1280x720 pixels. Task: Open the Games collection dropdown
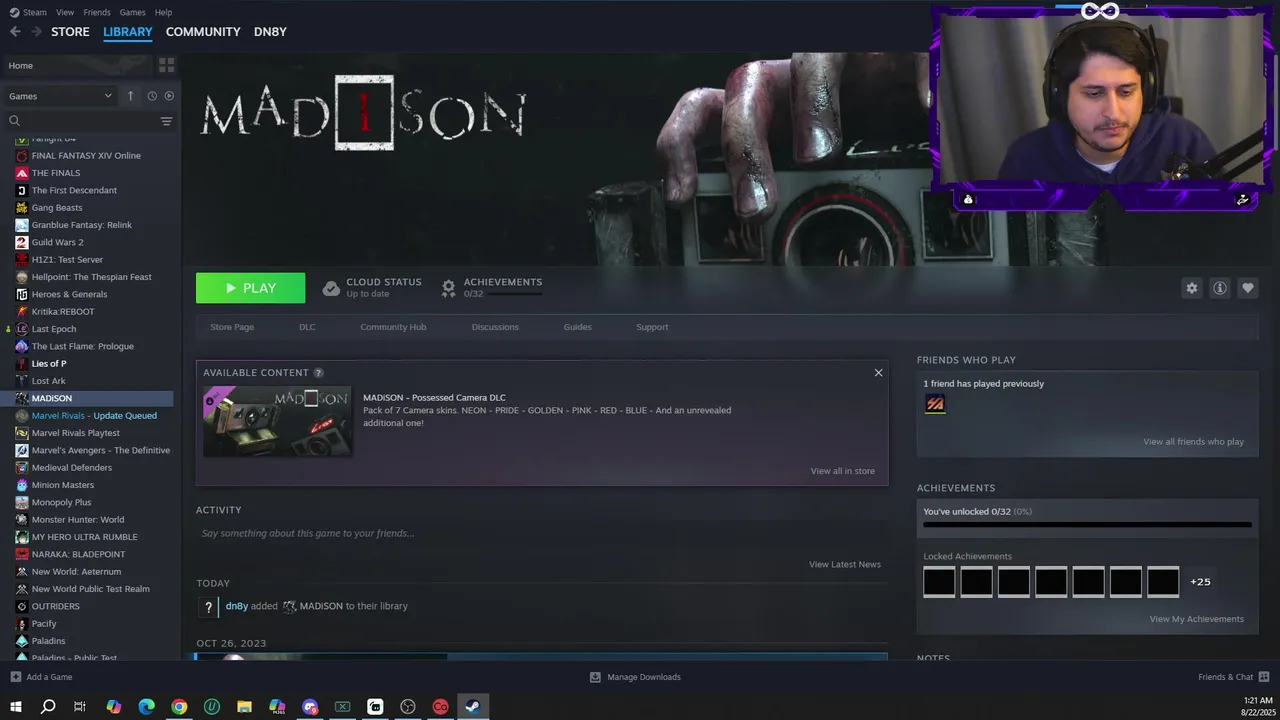tap(60, 96)
